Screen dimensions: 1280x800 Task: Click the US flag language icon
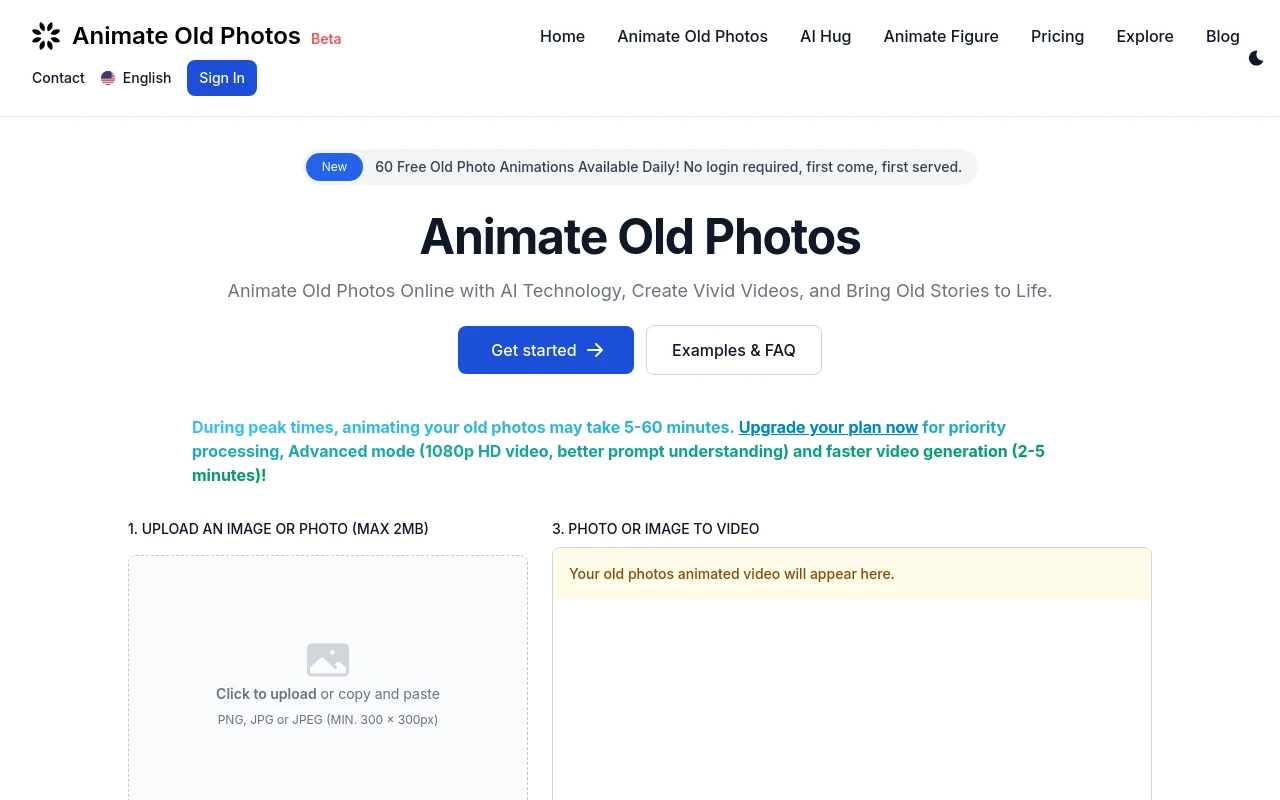[108, 77]
